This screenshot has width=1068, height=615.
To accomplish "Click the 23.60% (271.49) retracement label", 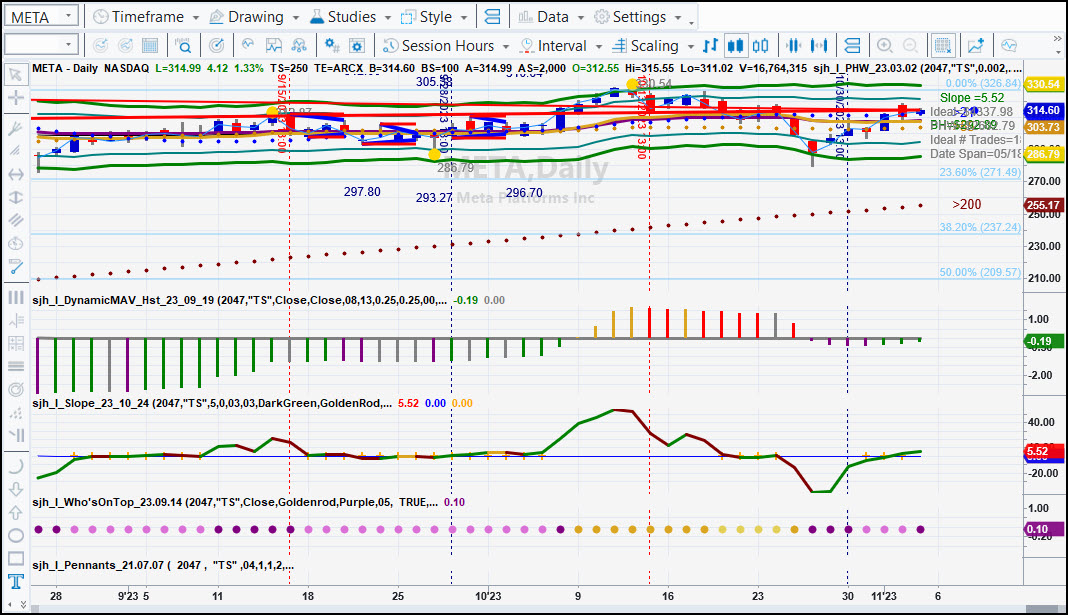I will (x=980, y=172).
